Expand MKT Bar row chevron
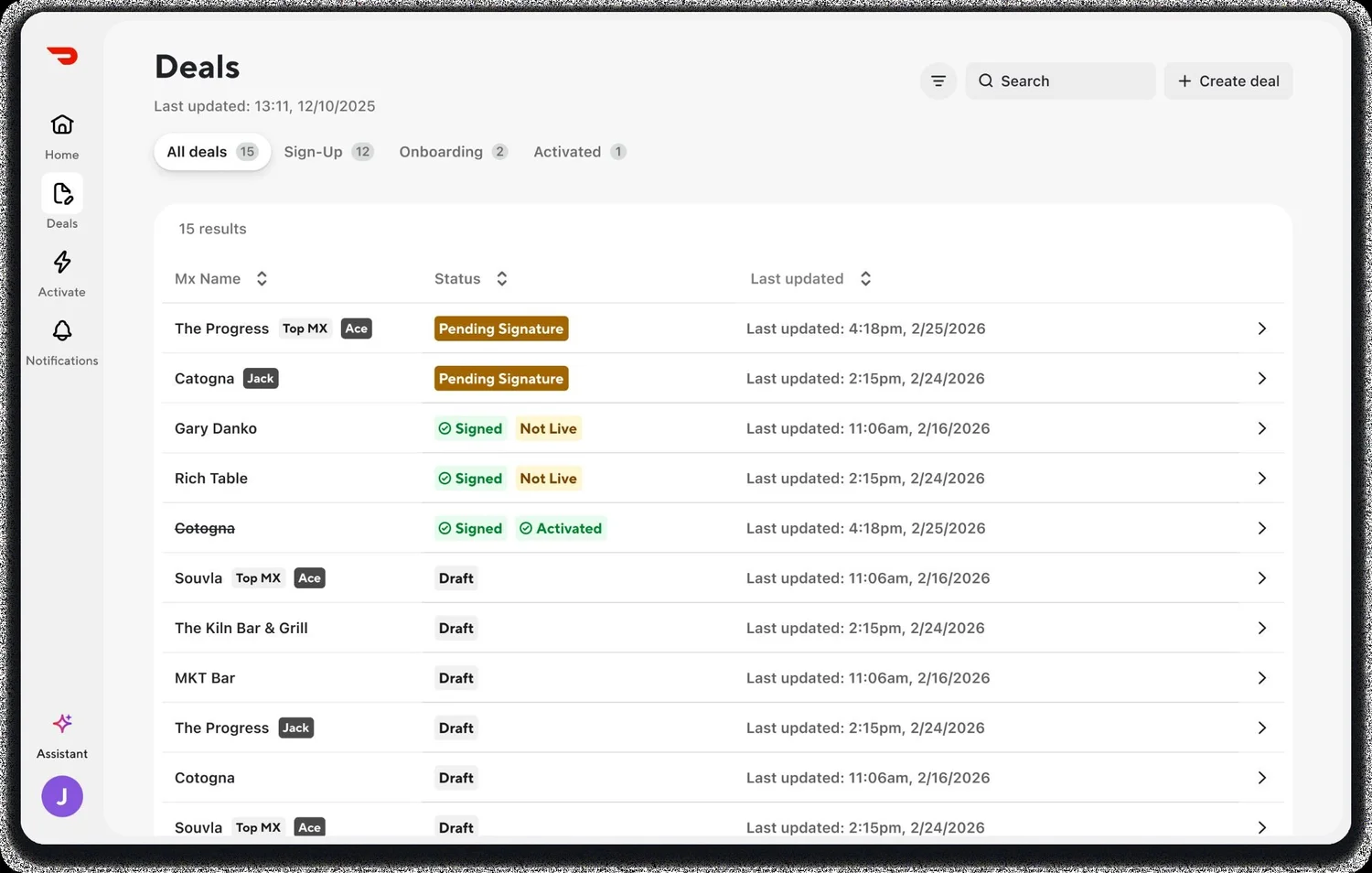1372x873 pixels. tap(1261, 678)
